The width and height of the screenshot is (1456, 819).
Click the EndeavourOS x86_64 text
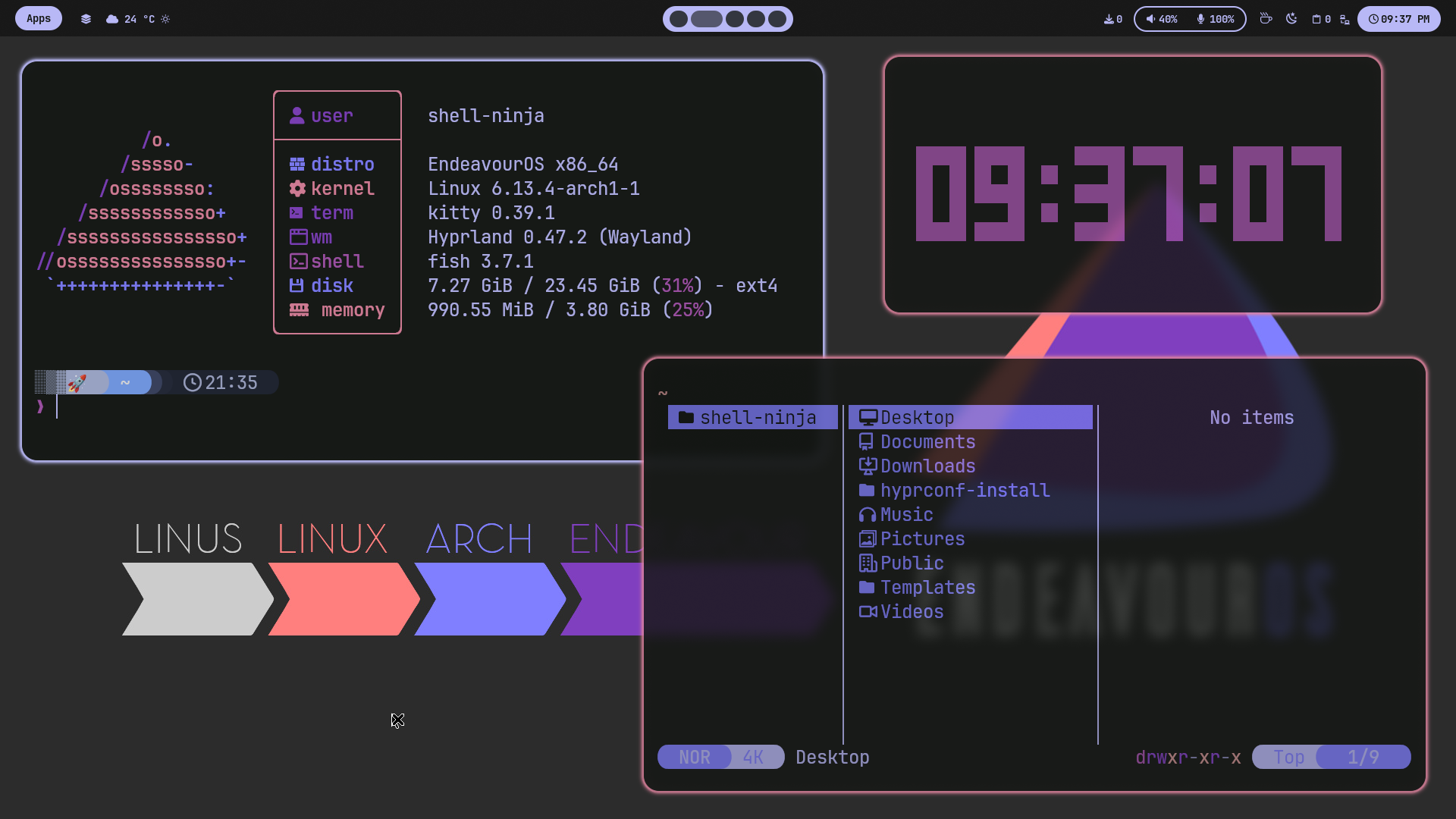click(523, 165)
